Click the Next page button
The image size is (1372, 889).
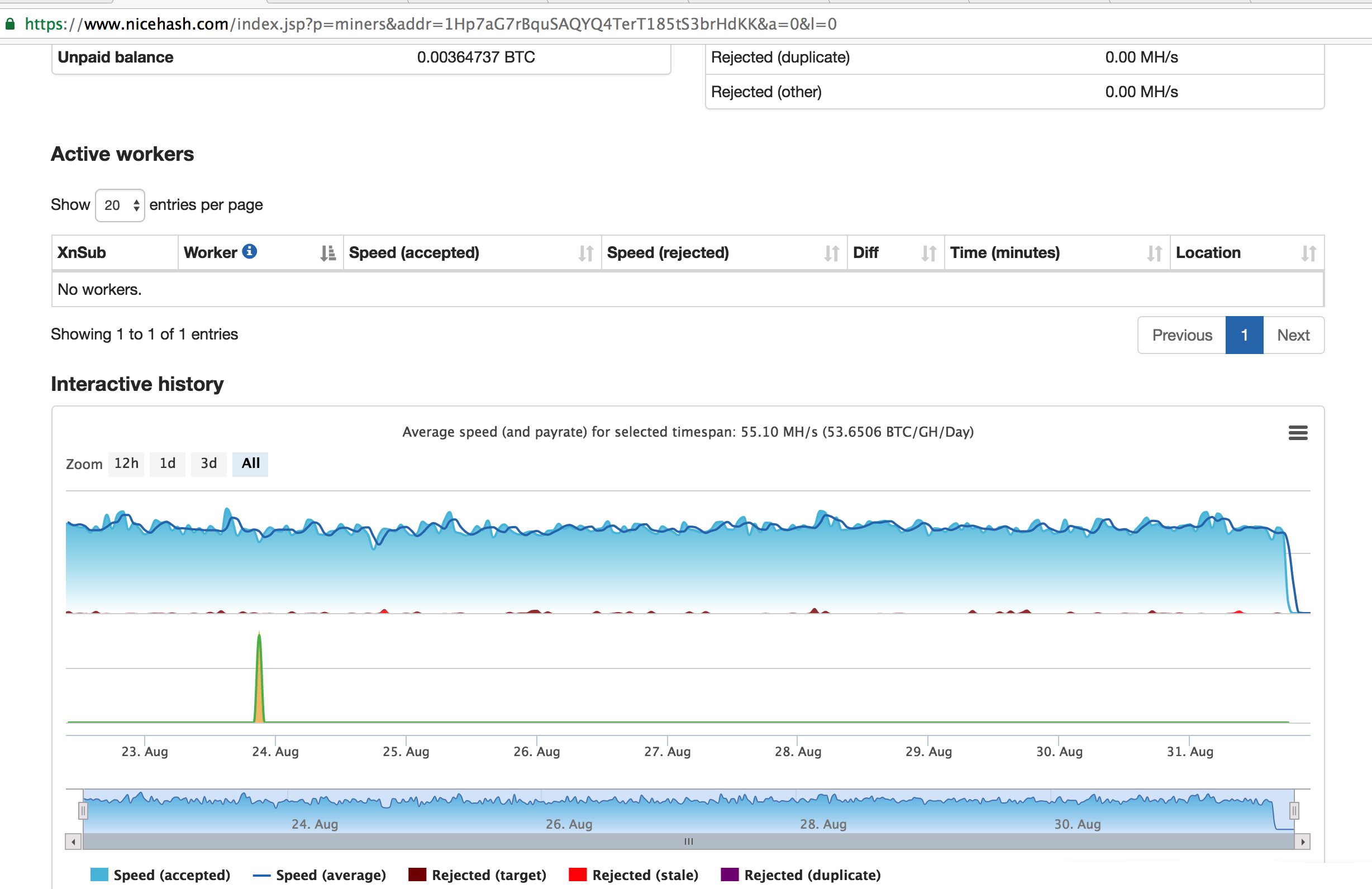[x=1293, y=334]
